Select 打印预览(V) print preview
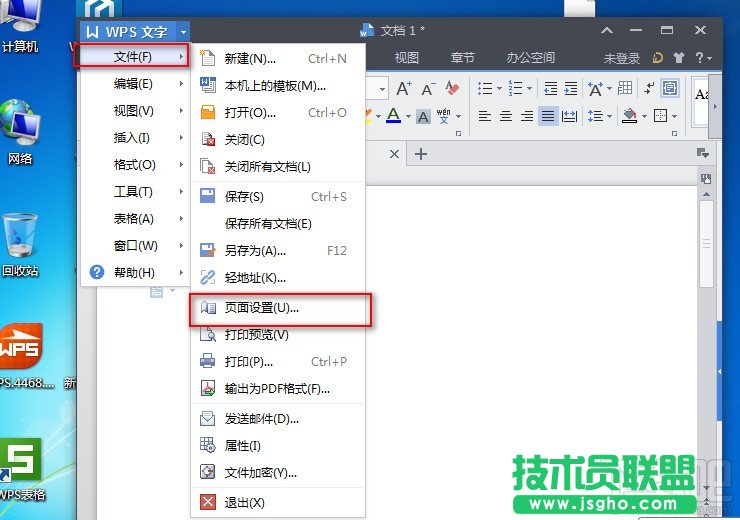This screenshot has height=520, width=740. pyautogui.click(x=278, y=335)
